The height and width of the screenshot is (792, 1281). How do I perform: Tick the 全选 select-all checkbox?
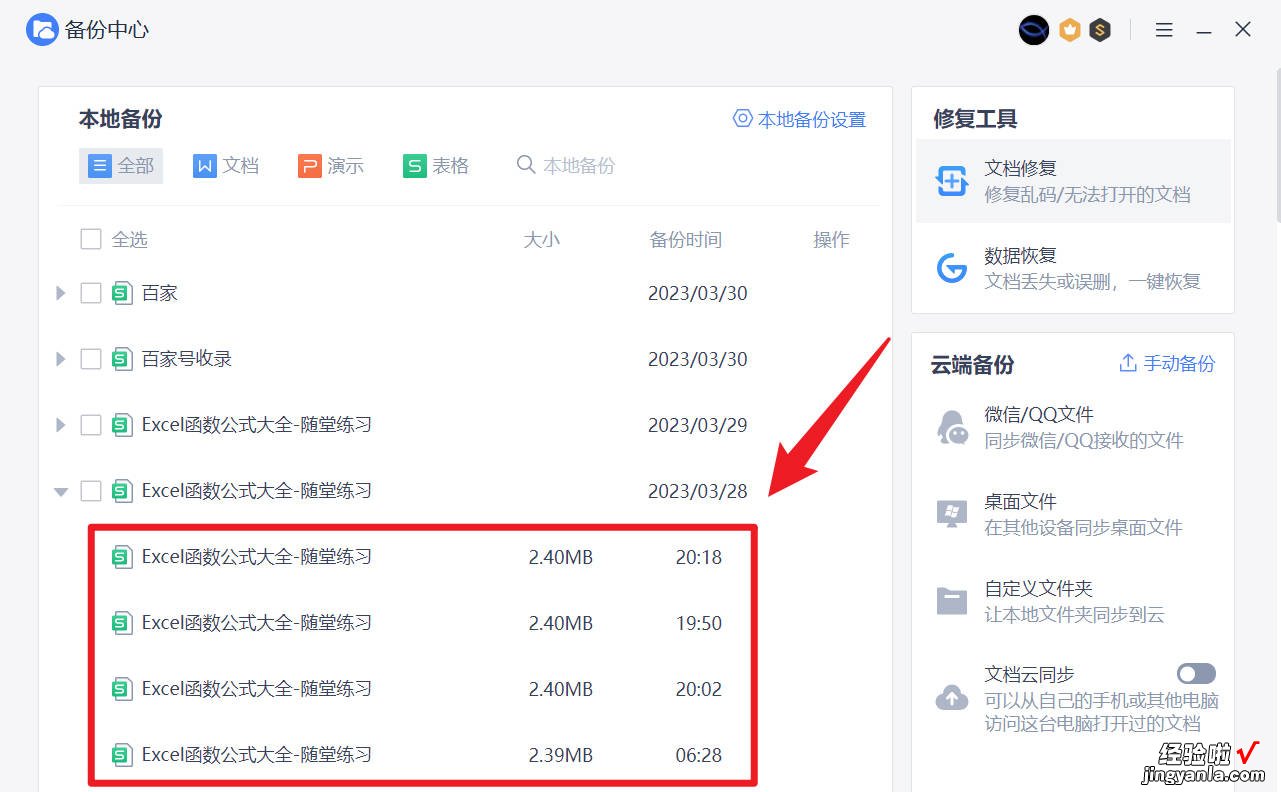tap(91, 239)
